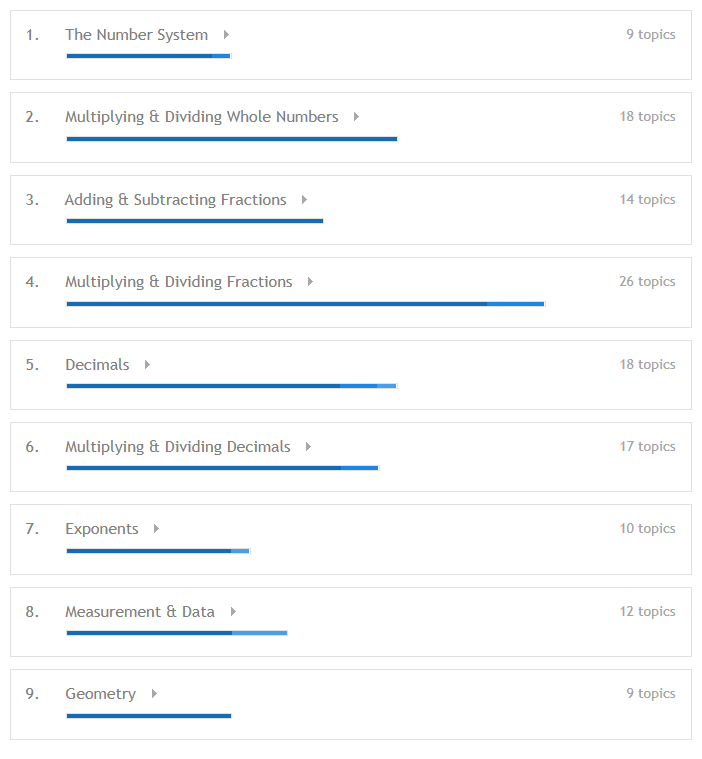Image resolution: width=702 pixels, height=759 pixels.
Task: Click the arrow beside Exponents
Action: click(156, 529)
